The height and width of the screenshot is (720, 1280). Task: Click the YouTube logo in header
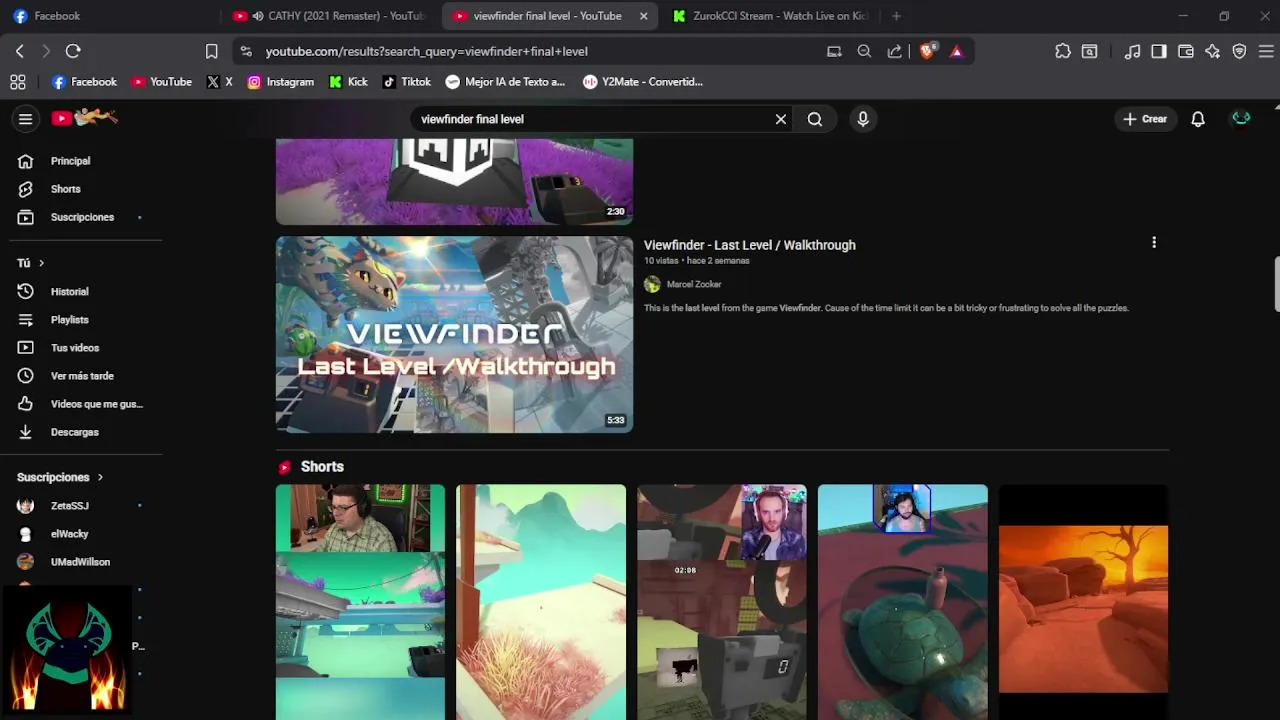click(x=85, y=118)
